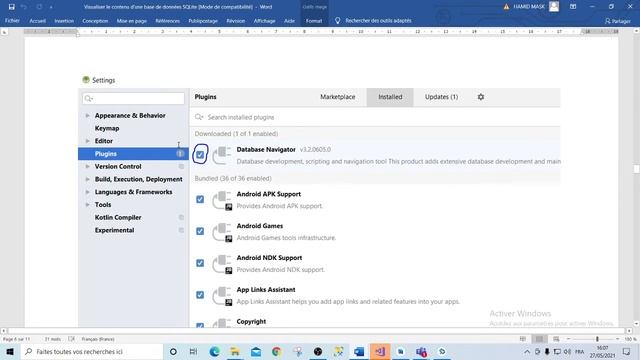Click the page count in the status bar
This screenshot has width=640, height=360.
coord(16,339)
